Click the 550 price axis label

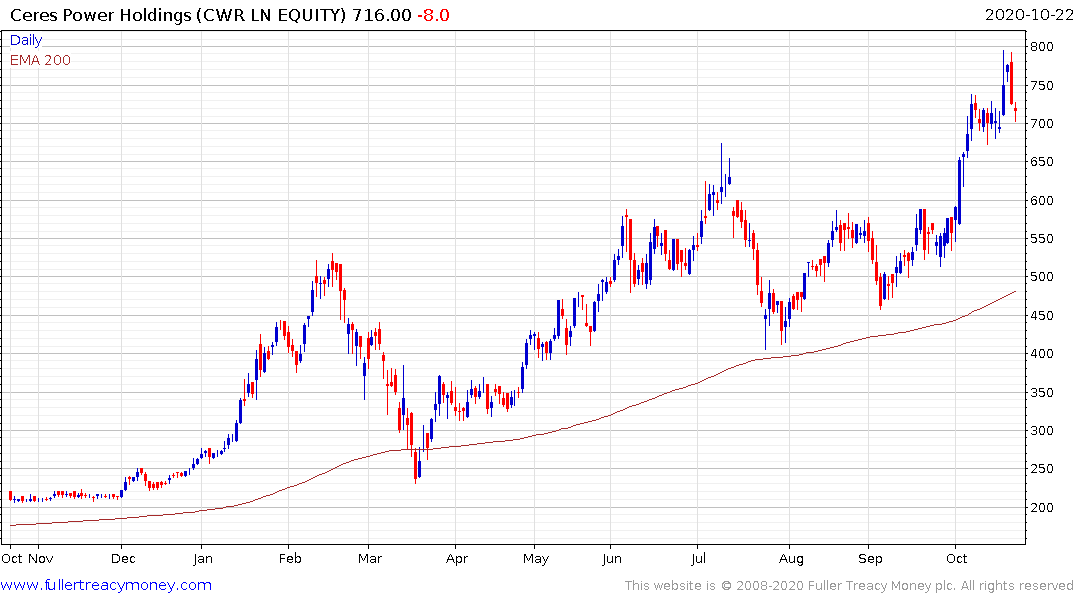[x=1041, y=239]
